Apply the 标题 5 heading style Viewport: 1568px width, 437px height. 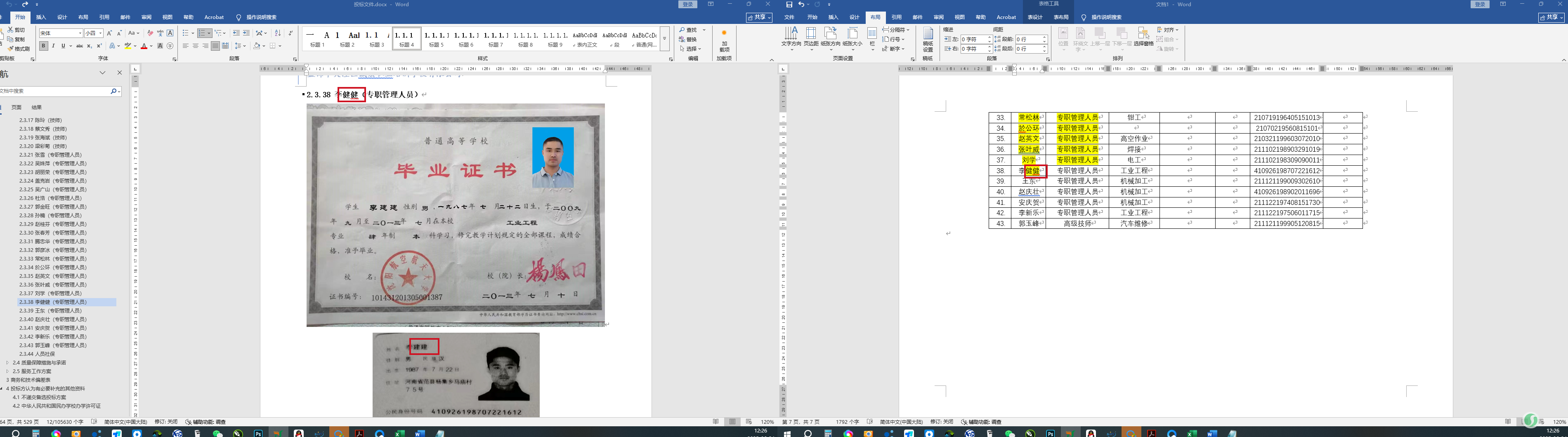coord(437,38)
